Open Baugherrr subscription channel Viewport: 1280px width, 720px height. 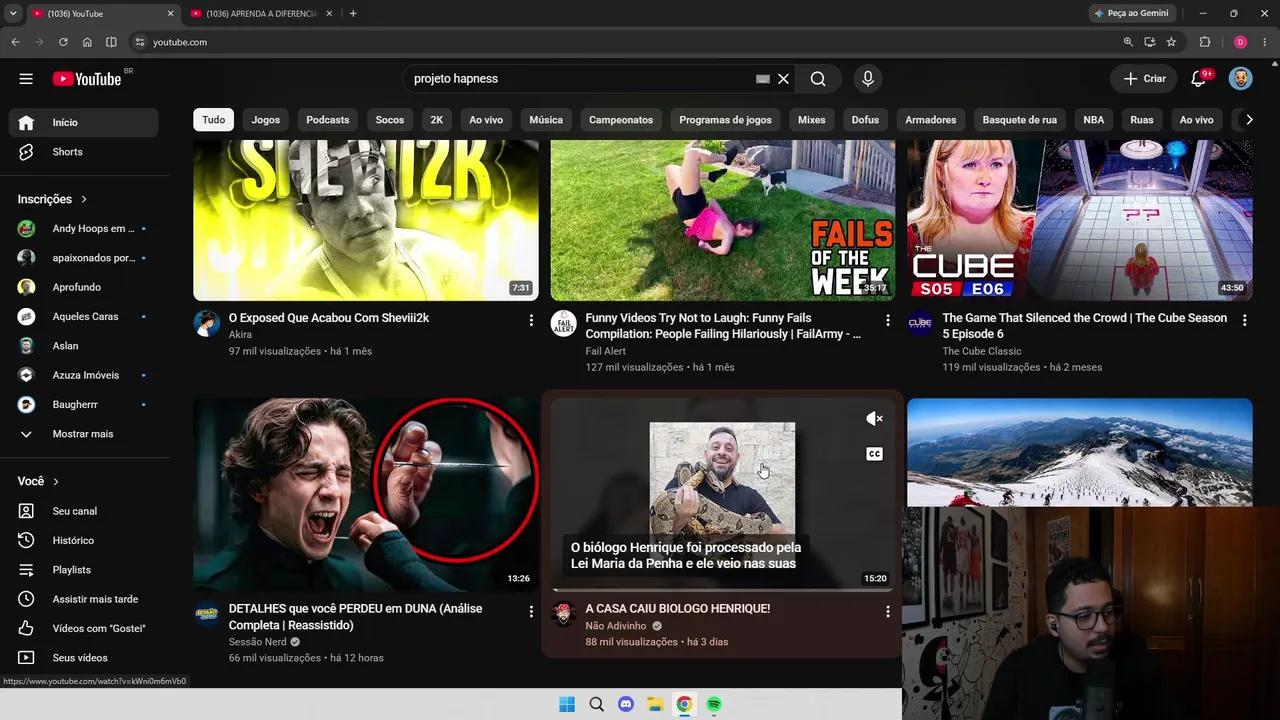pyautogui.click(x=84, y=405)
